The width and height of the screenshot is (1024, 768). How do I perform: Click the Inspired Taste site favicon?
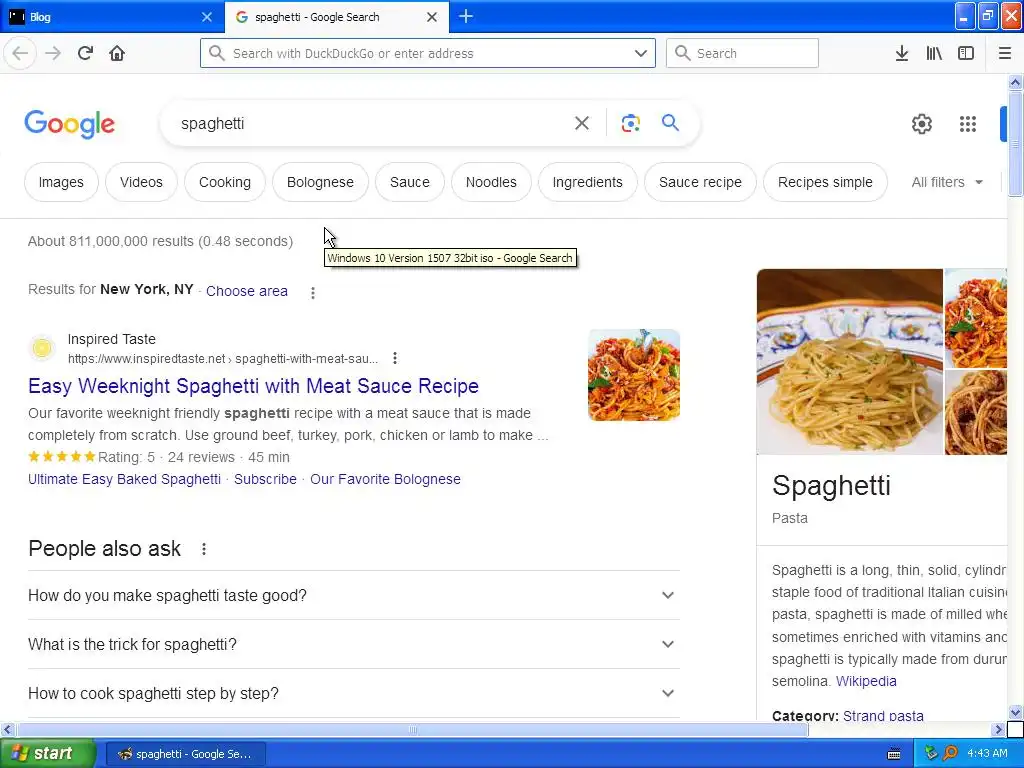tap(42, 348)
